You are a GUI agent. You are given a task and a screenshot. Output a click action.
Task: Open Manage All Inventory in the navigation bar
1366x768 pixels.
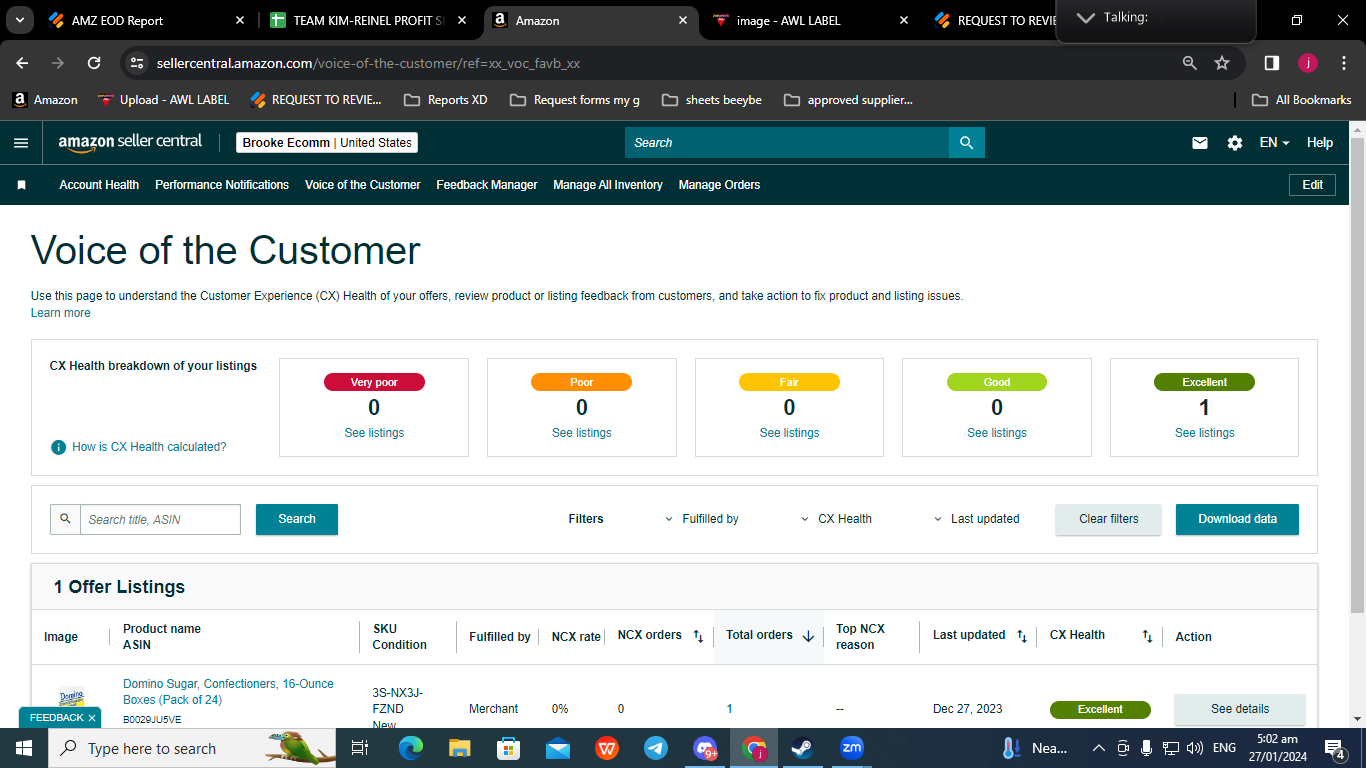click(608, 185)
